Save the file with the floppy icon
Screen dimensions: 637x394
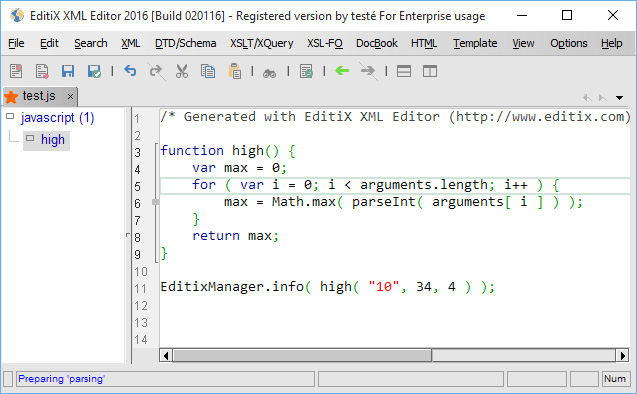coord(68,71)
